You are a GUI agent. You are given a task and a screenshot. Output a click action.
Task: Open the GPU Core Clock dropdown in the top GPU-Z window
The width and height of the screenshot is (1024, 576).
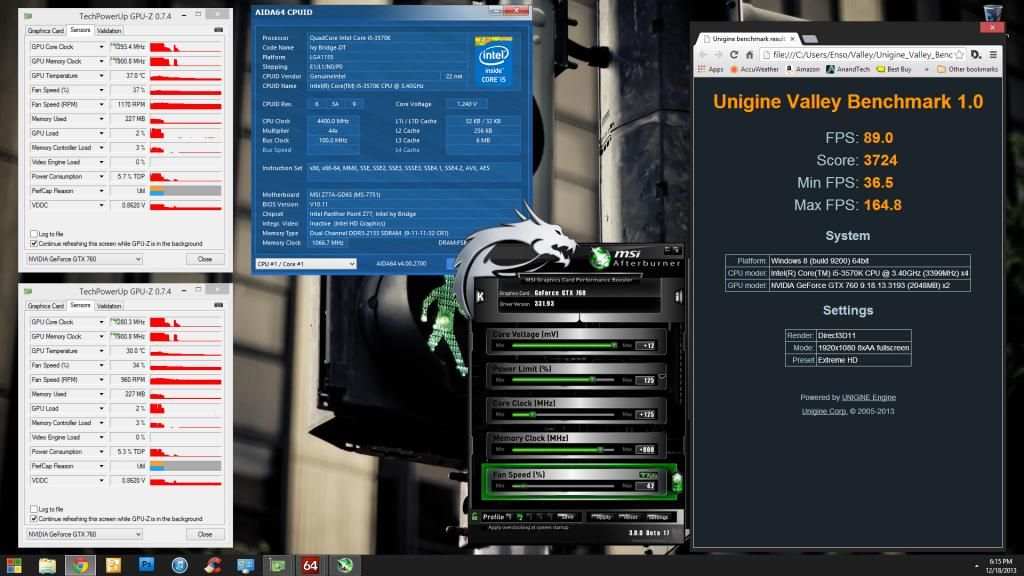[x=101, y=47]
